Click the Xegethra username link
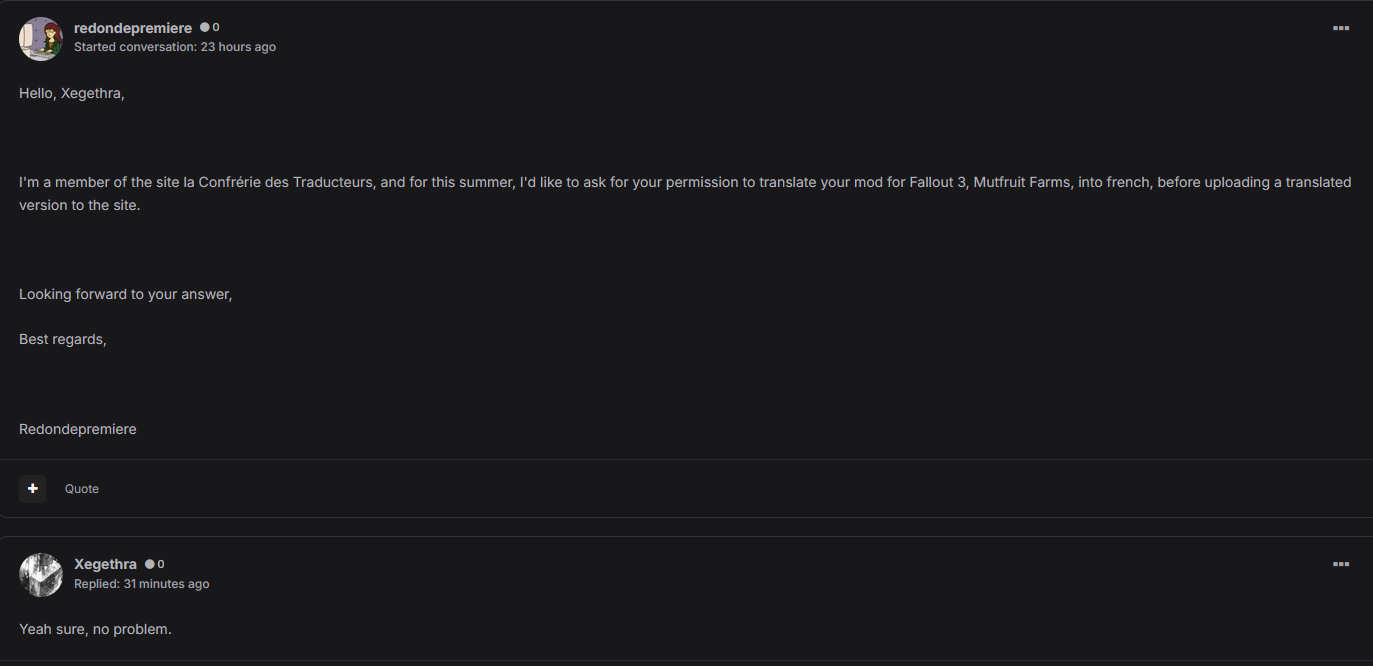 coord(105,564)
